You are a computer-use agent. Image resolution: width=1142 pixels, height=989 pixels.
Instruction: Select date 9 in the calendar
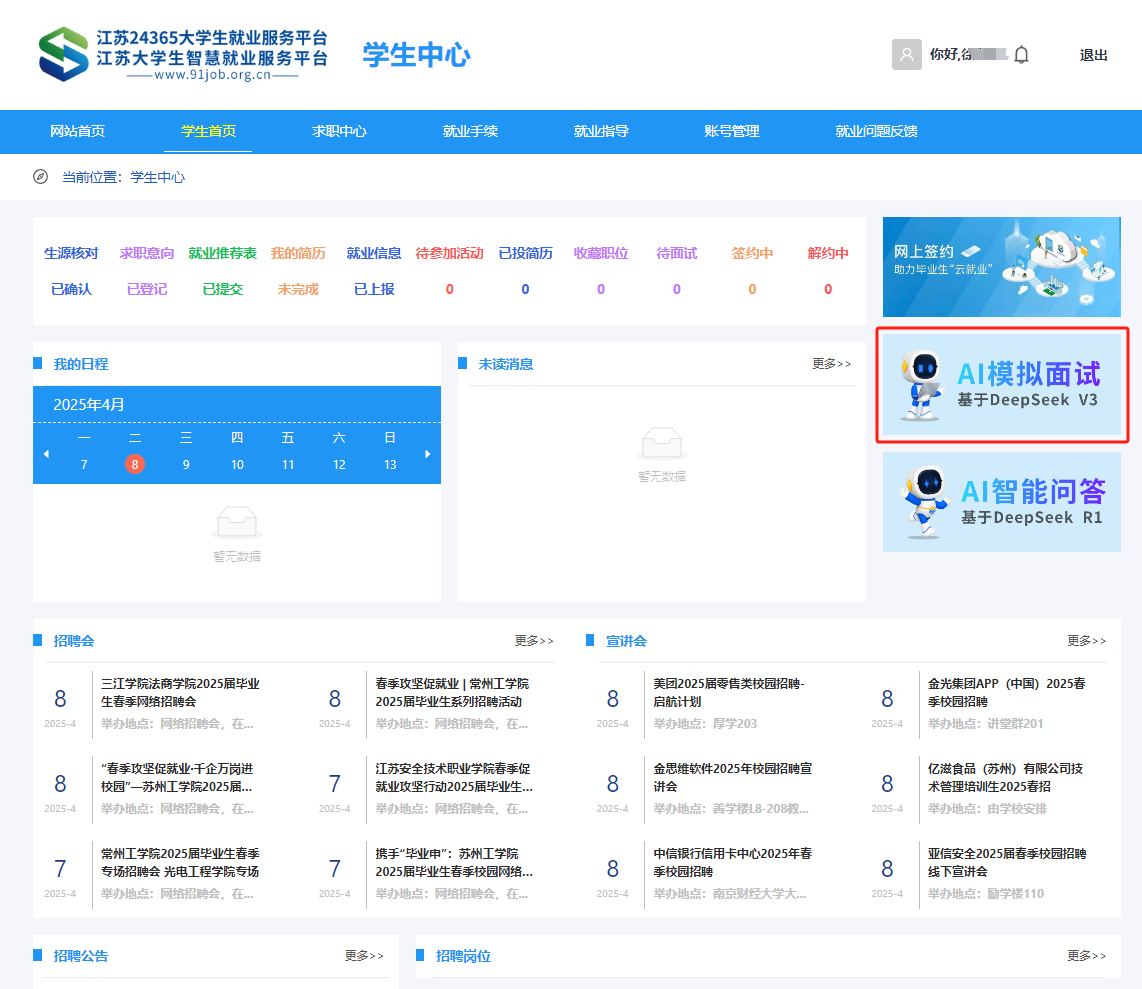click(x=186, y=464)
